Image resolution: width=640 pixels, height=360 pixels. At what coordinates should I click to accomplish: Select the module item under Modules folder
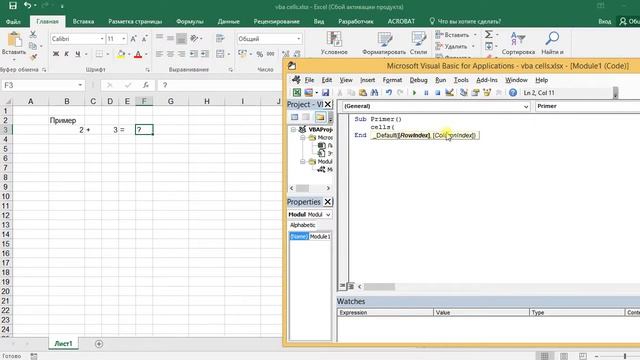pos(326,169)
